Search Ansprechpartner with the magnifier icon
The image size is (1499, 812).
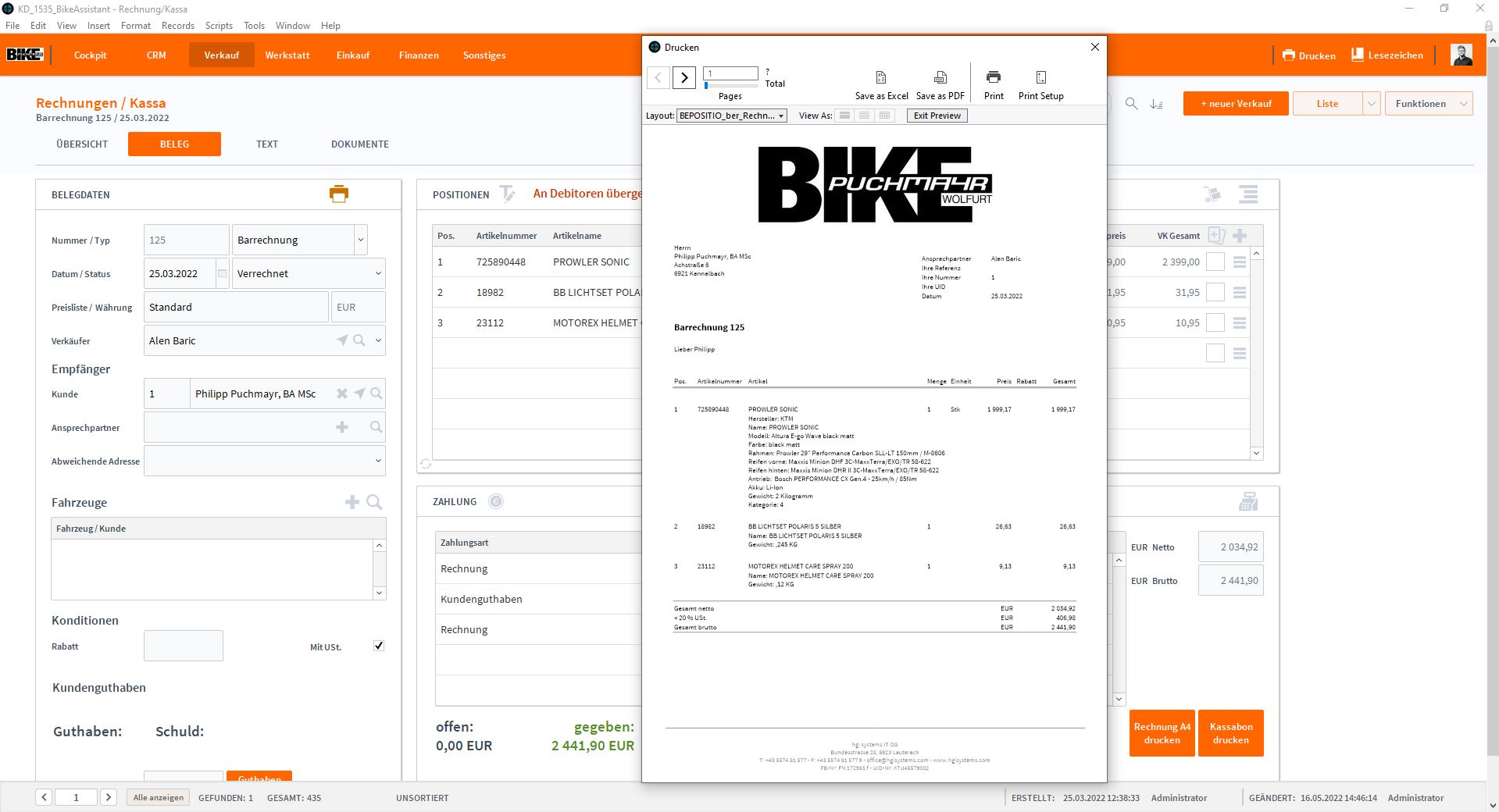point(377,427)
